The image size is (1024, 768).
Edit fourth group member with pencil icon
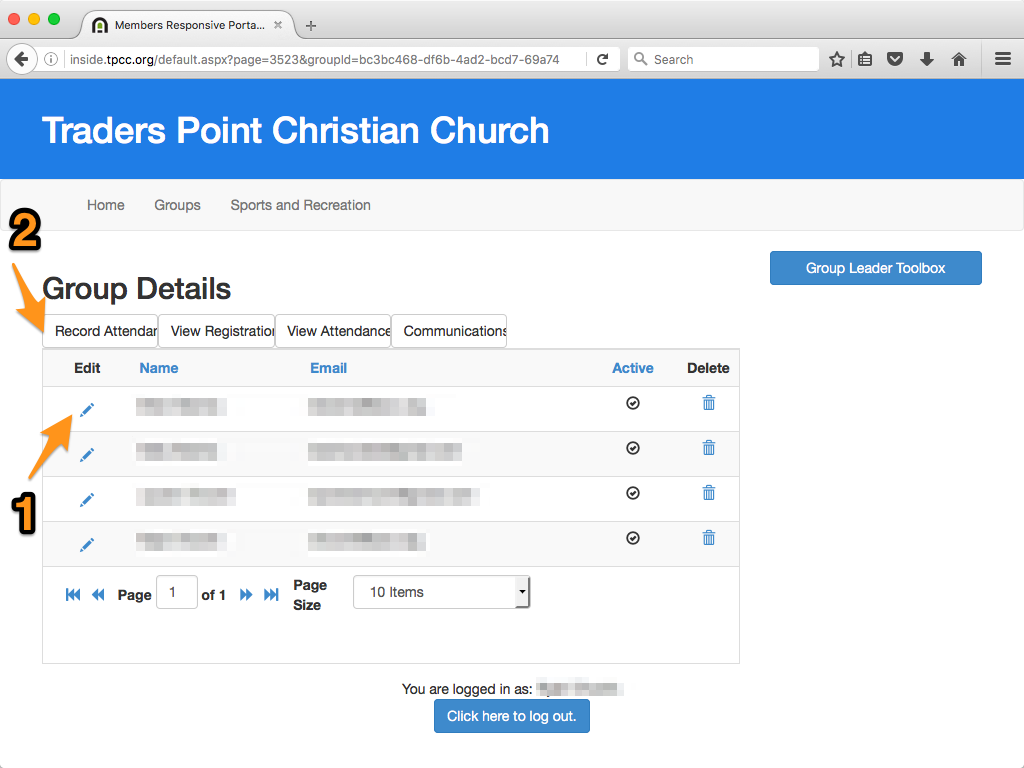[x=87, y=545]
